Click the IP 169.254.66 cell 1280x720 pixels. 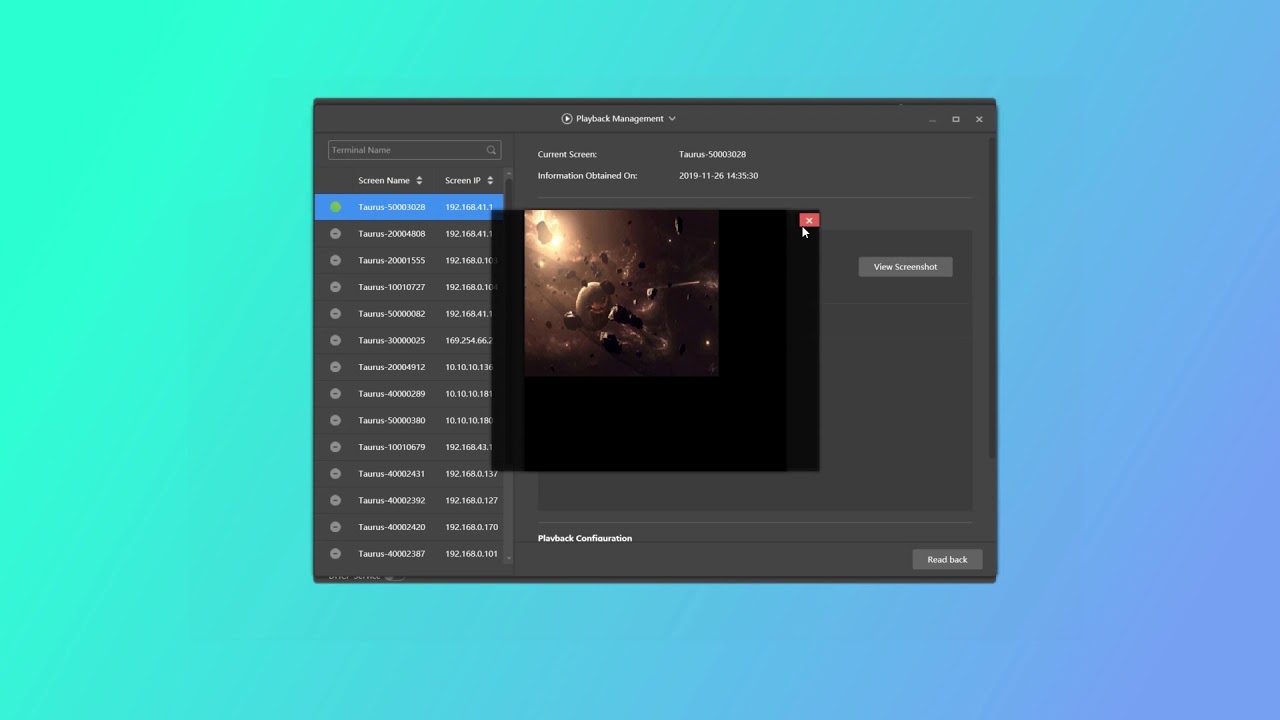click(x=469, y=340)
